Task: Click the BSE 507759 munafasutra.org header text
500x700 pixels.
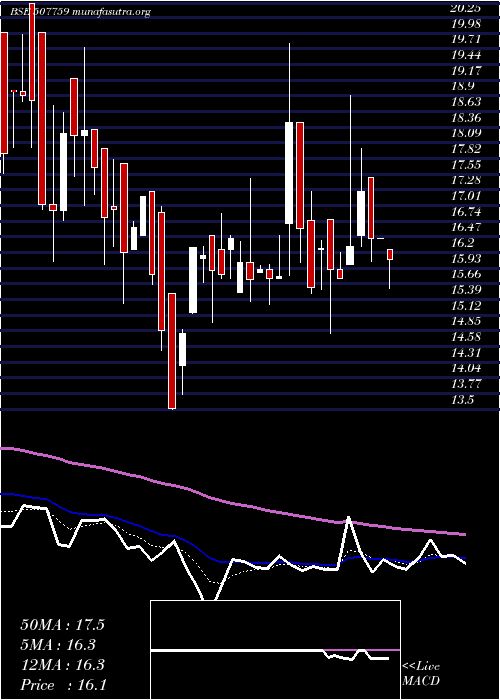Action: point(81,12)
